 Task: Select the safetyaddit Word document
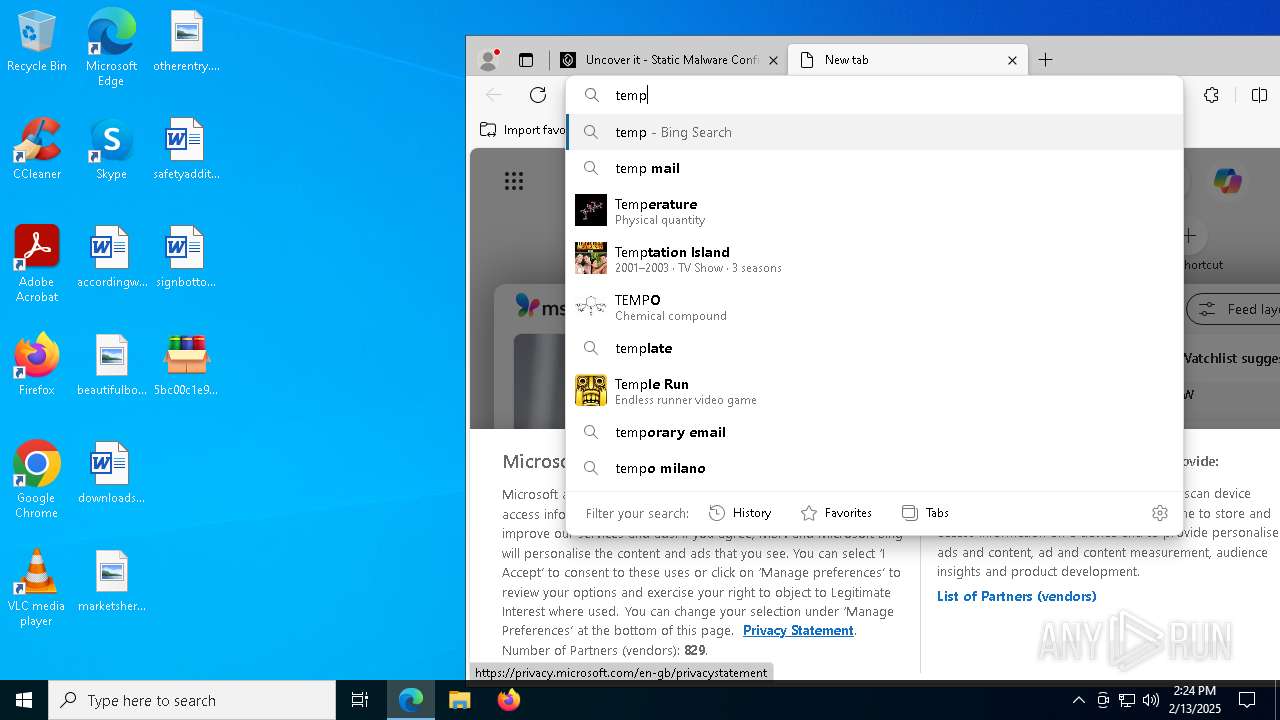tap(186, 150)
